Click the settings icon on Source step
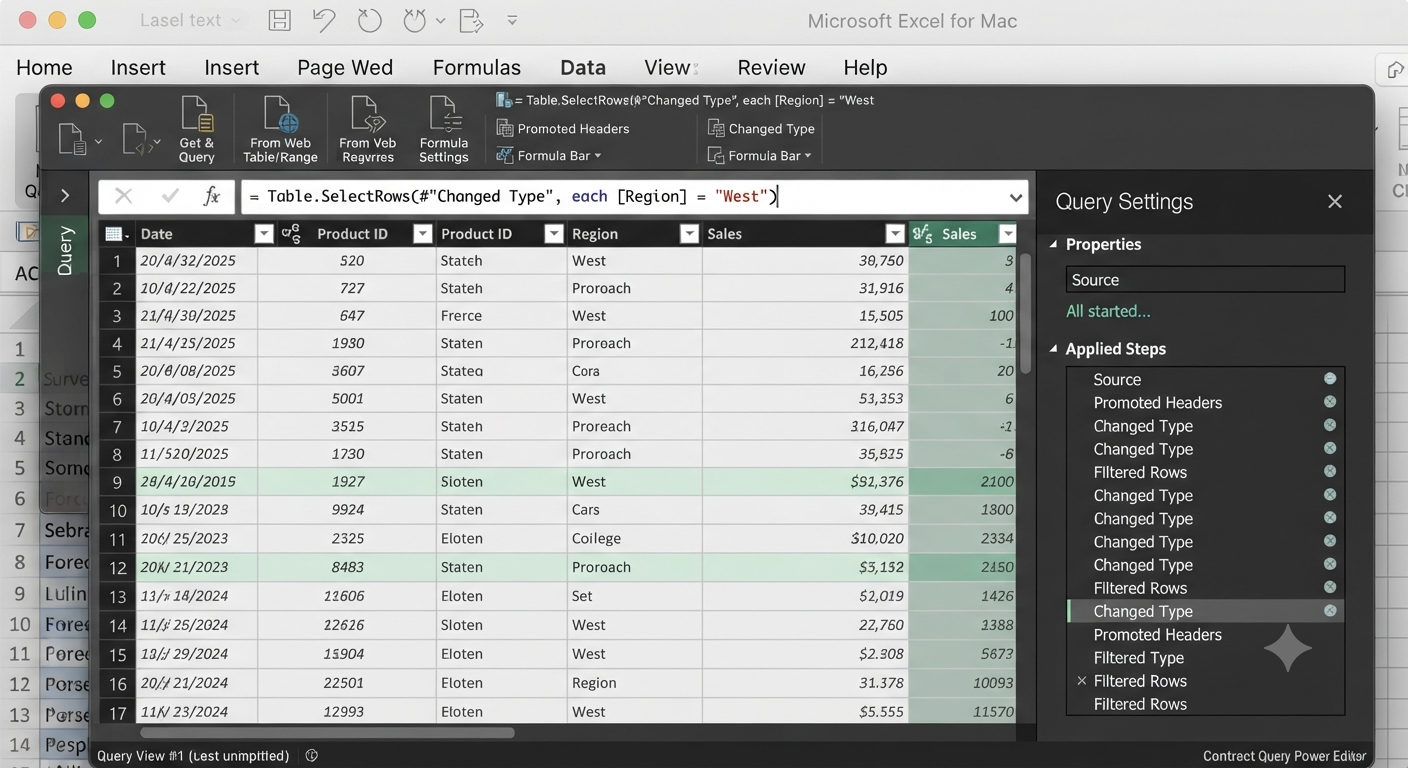 pyautogui.click(x=1330, y=379)
